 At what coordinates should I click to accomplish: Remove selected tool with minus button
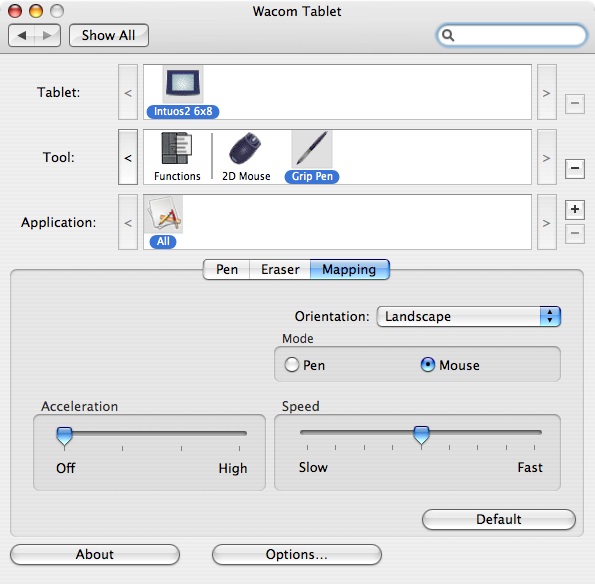click(575, 168)
